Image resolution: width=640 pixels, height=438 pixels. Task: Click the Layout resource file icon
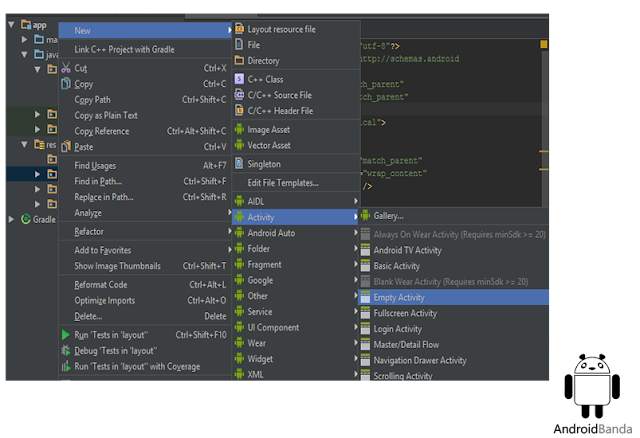(x=240, y=29)
